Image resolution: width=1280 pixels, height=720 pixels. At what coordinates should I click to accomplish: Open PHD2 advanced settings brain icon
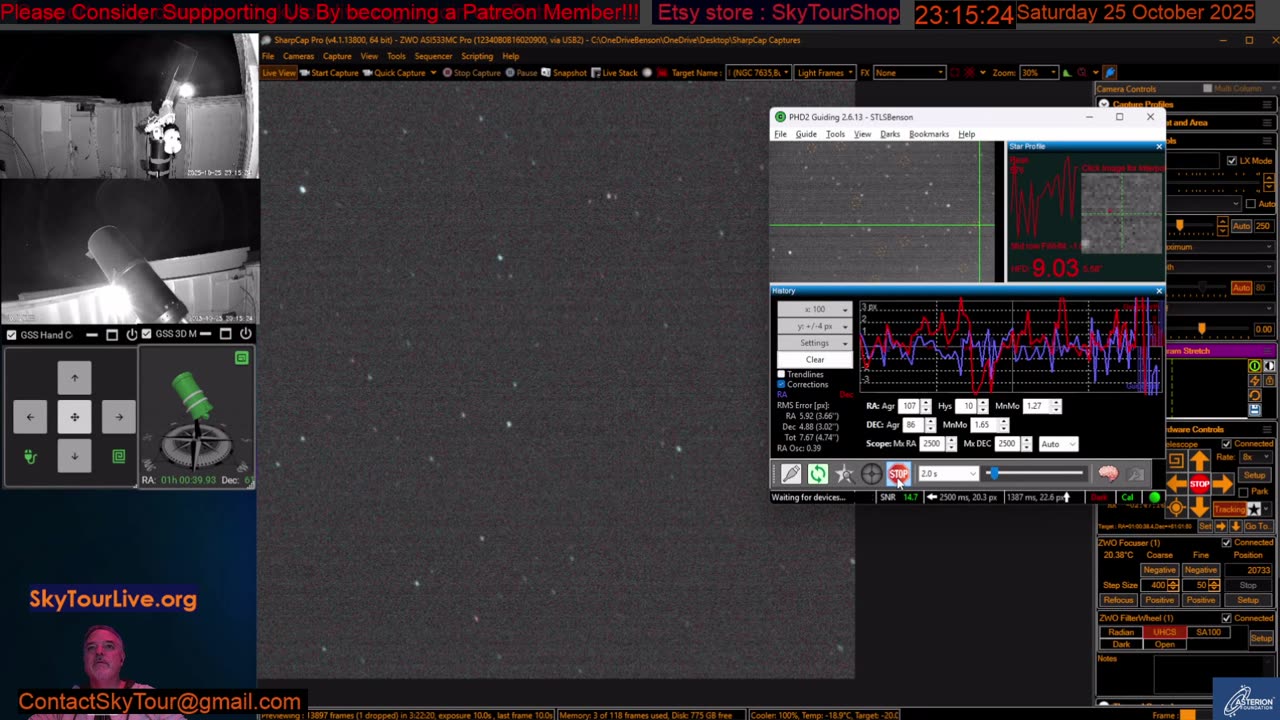pyautogui.click(x=1107, y=474)
